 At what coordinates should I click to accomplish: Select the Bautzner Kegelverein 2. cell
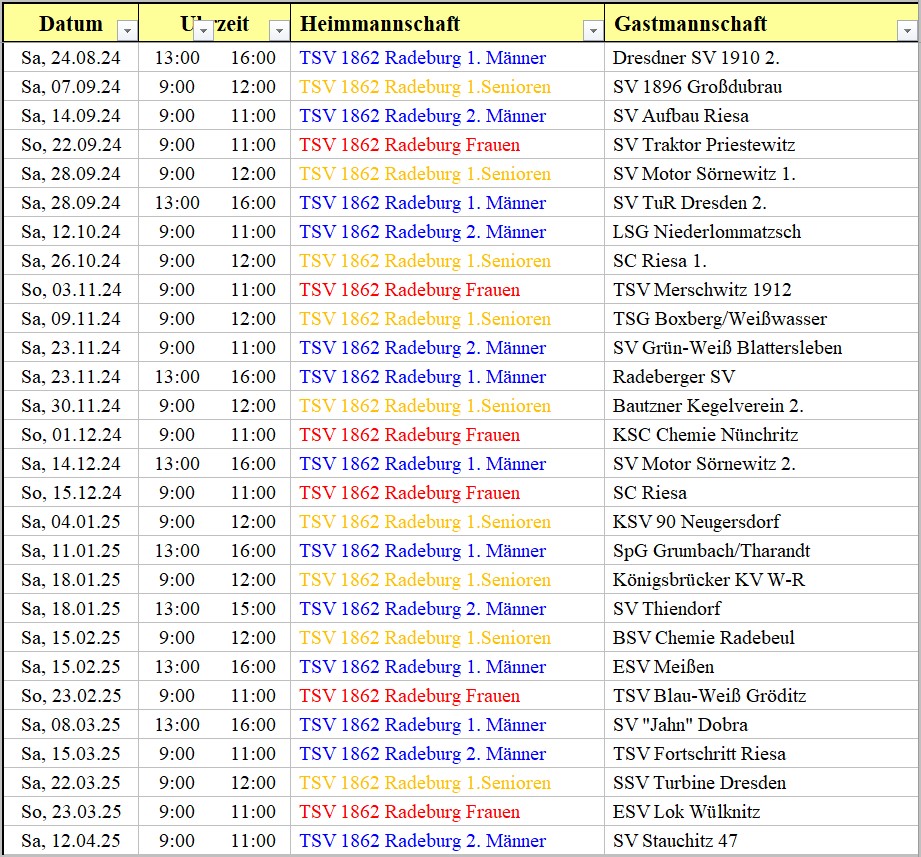click(762, 405)
